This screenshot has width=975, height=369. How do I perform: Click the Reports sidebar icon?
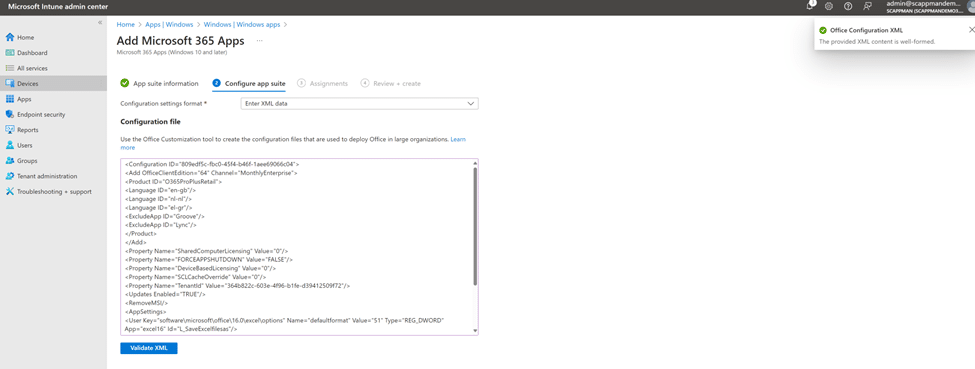10,130
